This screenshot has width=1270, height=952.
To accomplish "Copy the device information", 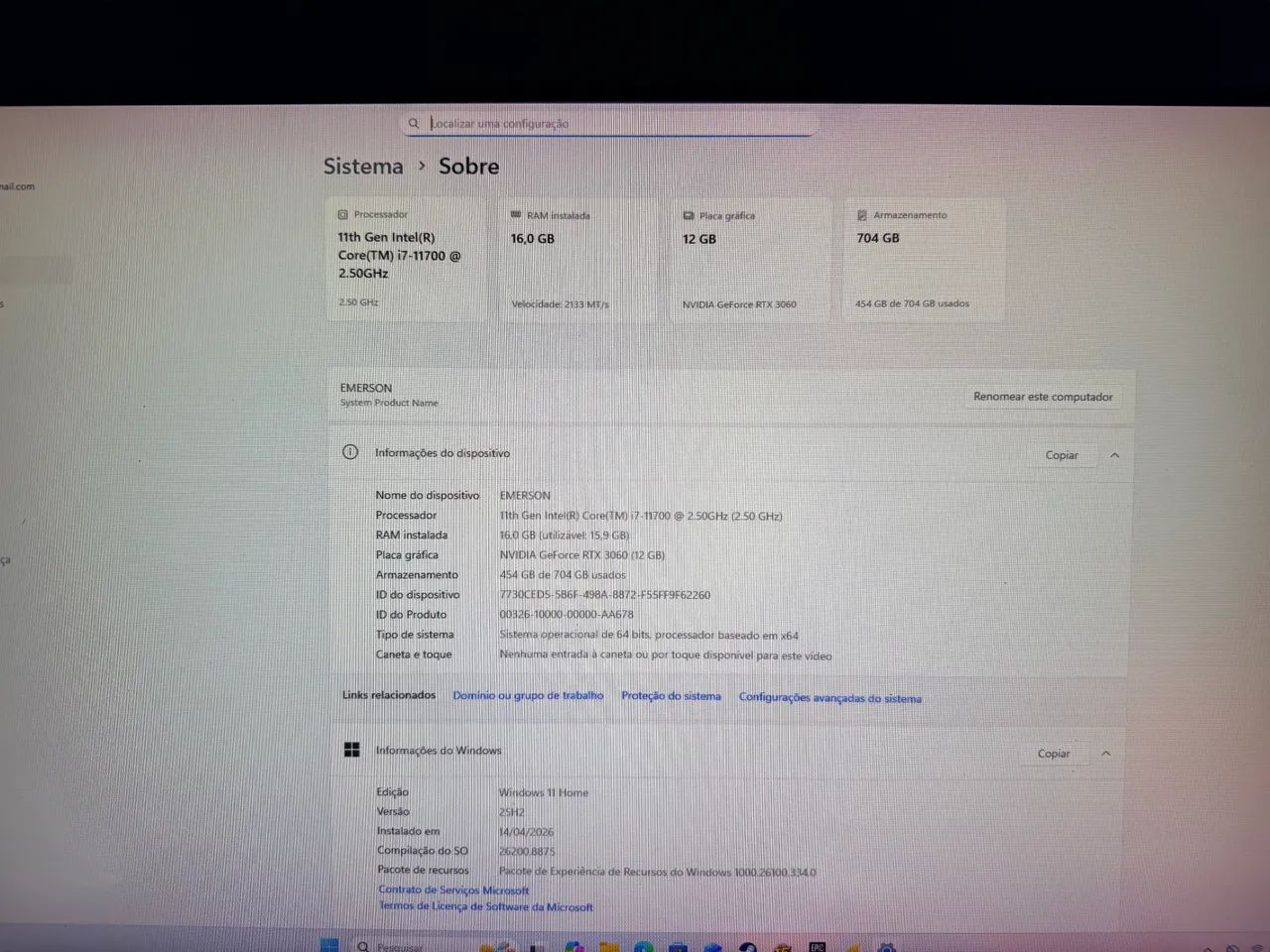I will point(1062,455).
